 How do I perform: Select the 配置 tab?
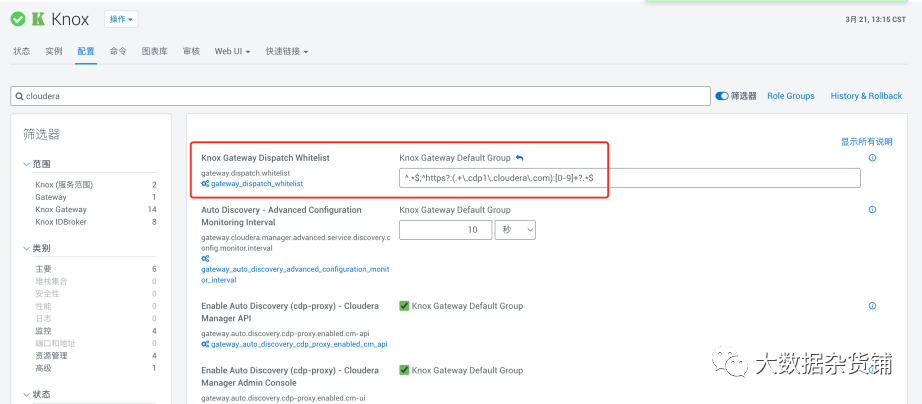pyautogui.click(x=86, y=51)
